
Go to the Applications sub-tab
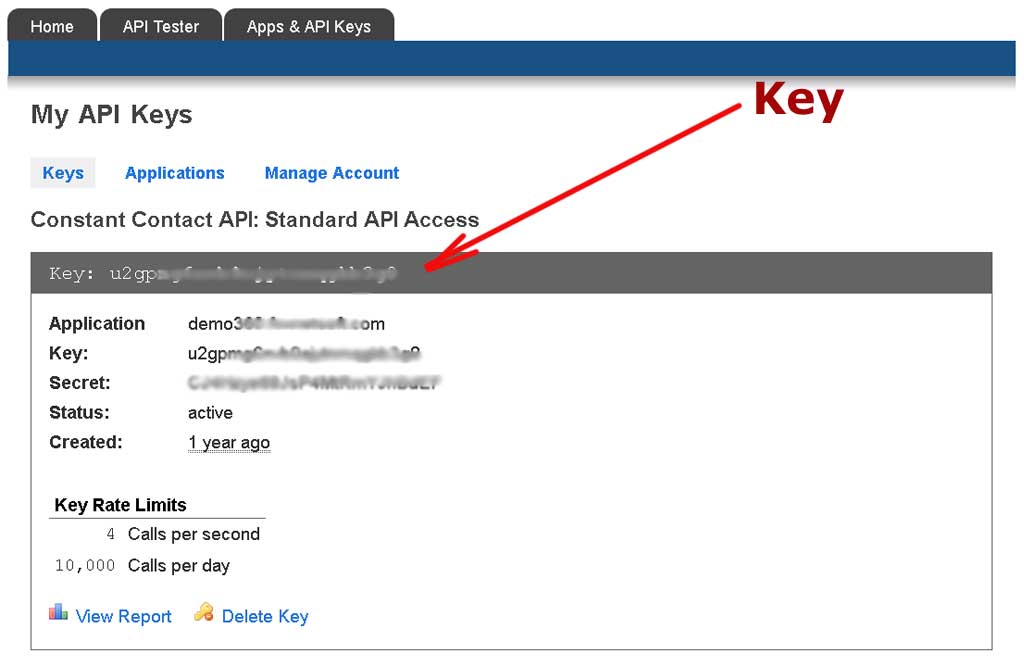coord(174,173)
